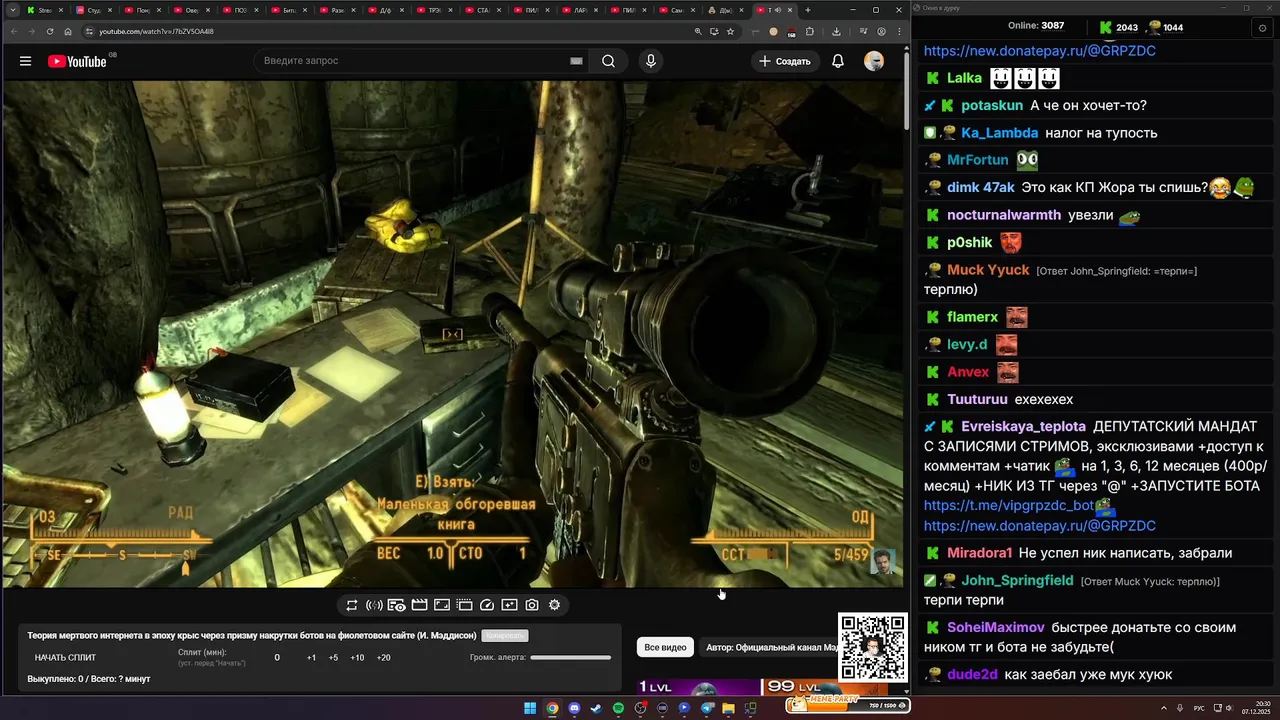Open the top donatepay.ru/@GRPZDC link in chat
This screenshot has width=1280, height=720.
tap(1039, 51)
